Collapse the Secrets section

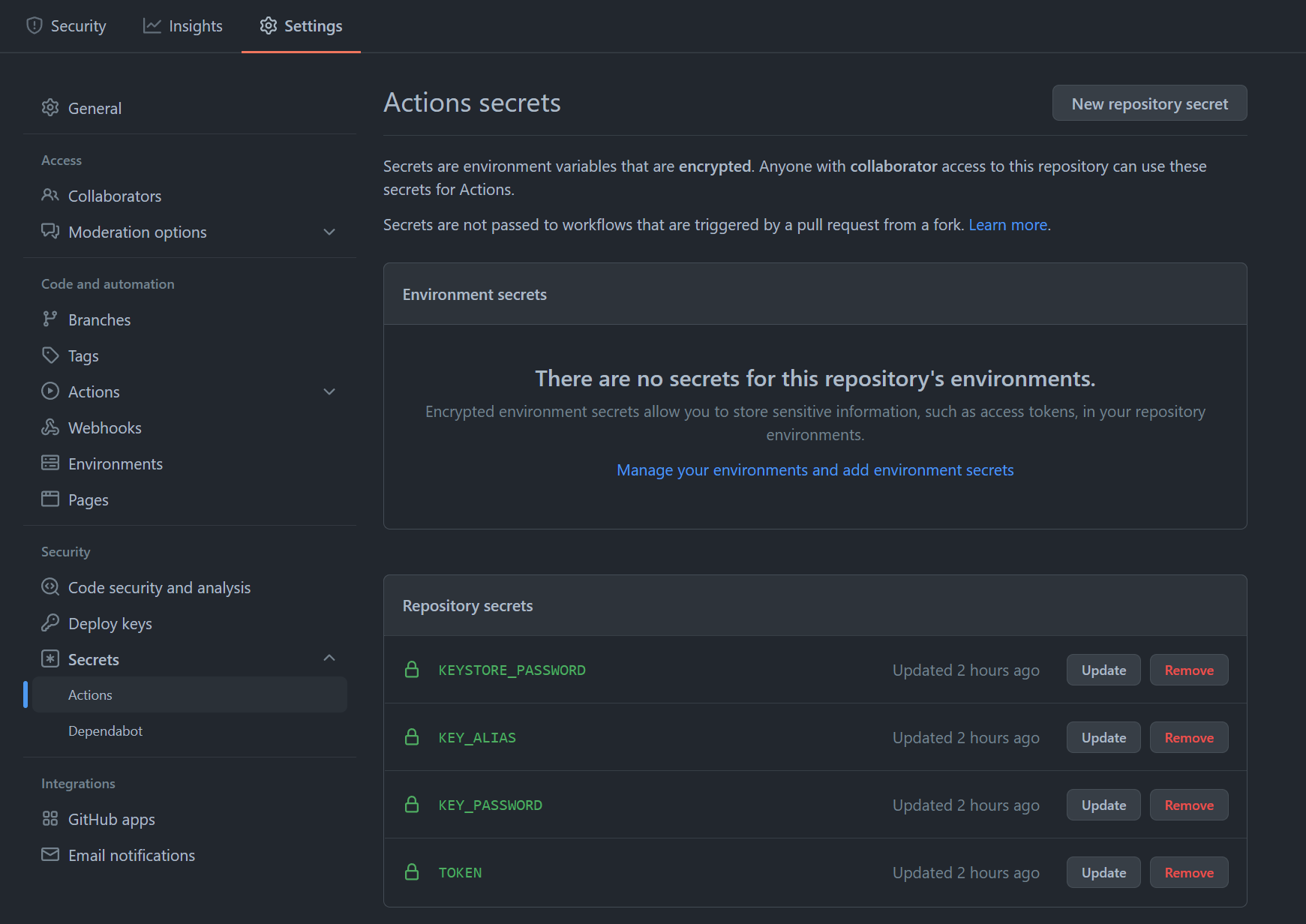pos(329,657)
